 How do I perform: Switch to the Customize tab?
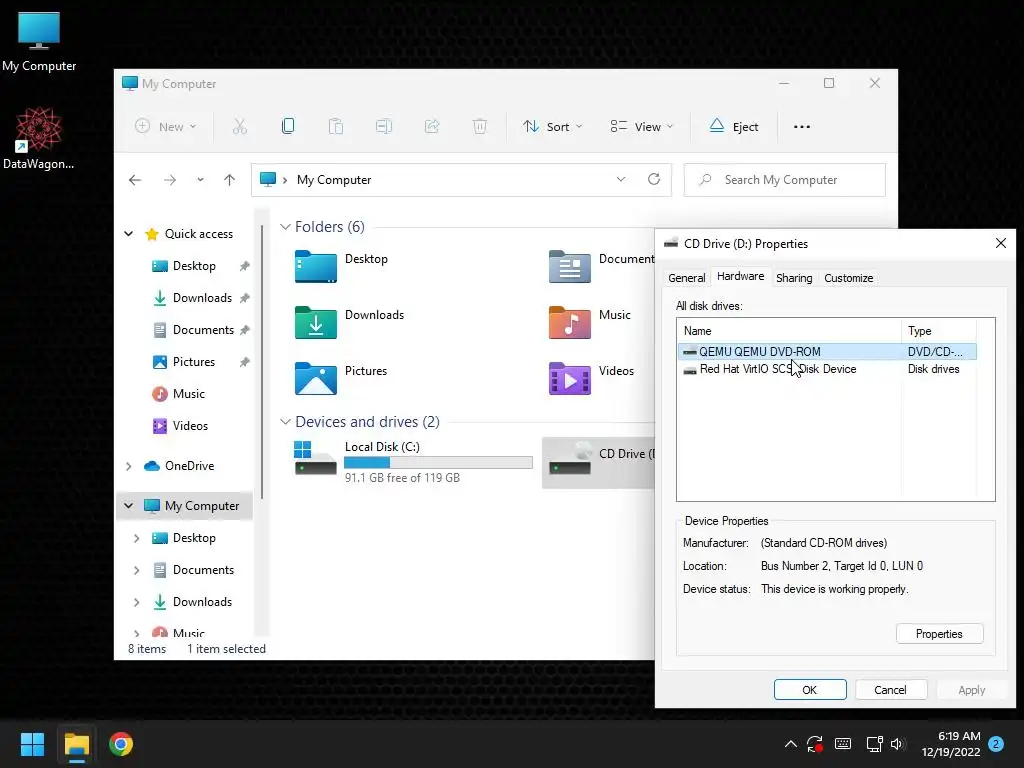[848, 278]
